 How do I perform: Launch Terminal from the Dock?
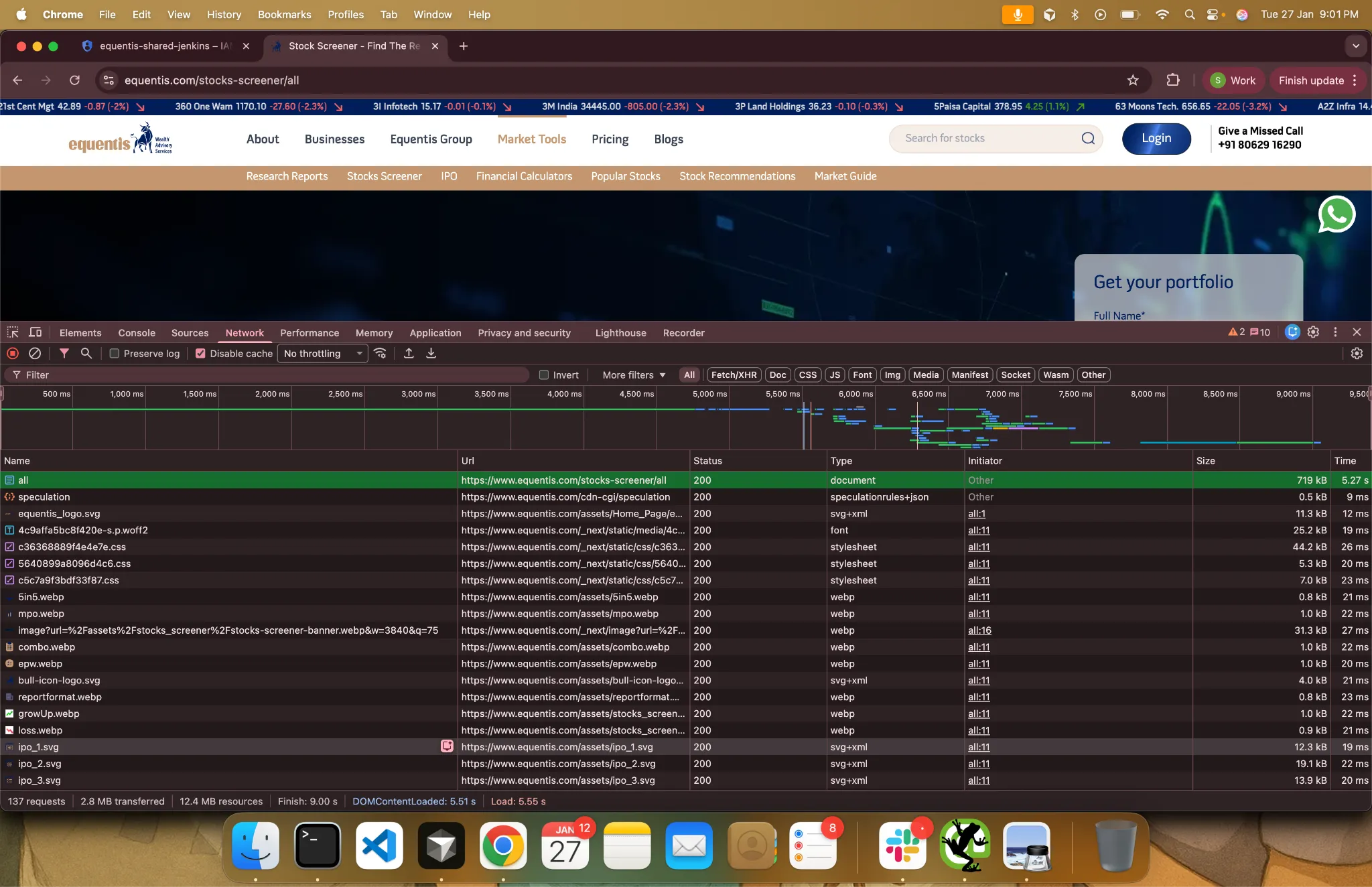(x=318, y=845)
